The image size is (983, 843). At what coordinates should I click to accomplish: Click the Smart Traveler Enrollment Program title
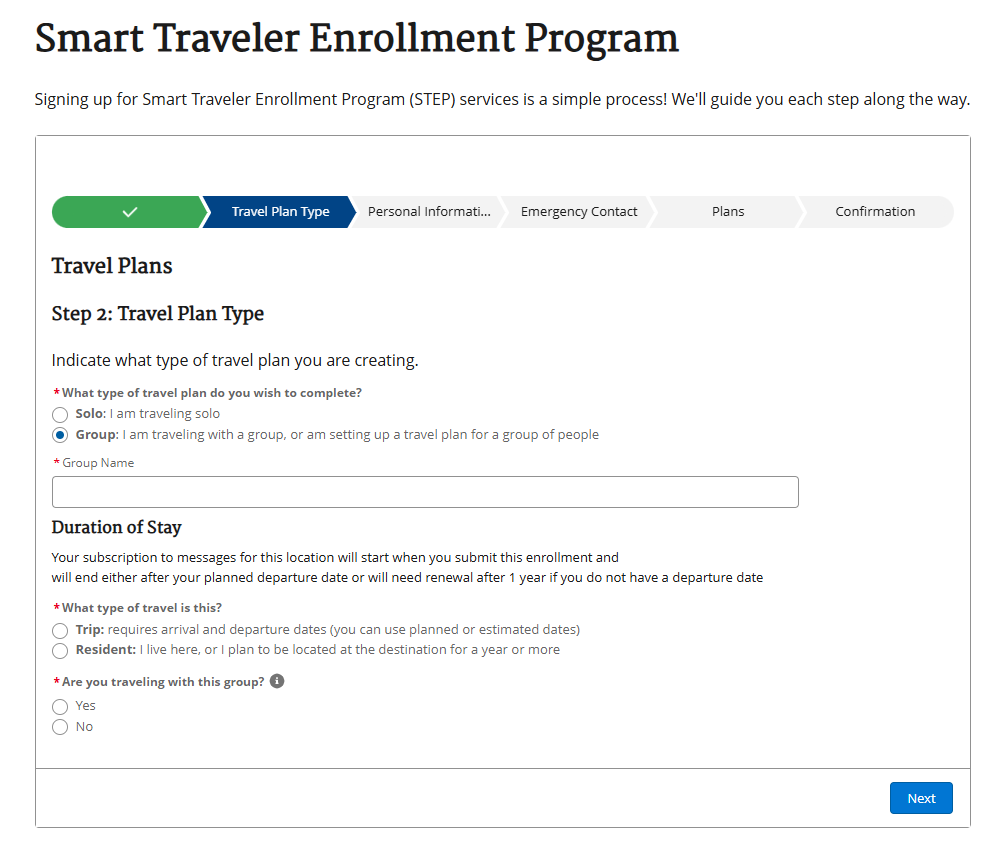pos(356,39)
